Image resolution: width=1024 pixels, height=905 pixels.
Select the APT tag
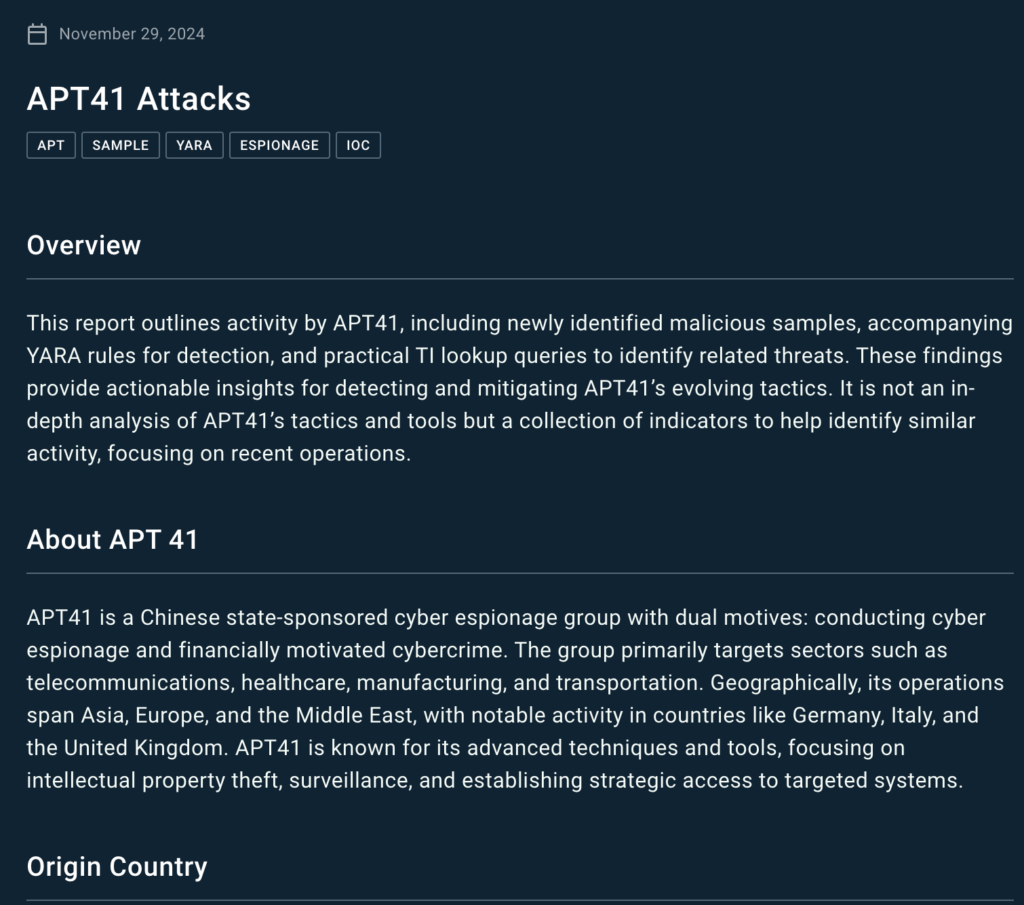point(51,145)
